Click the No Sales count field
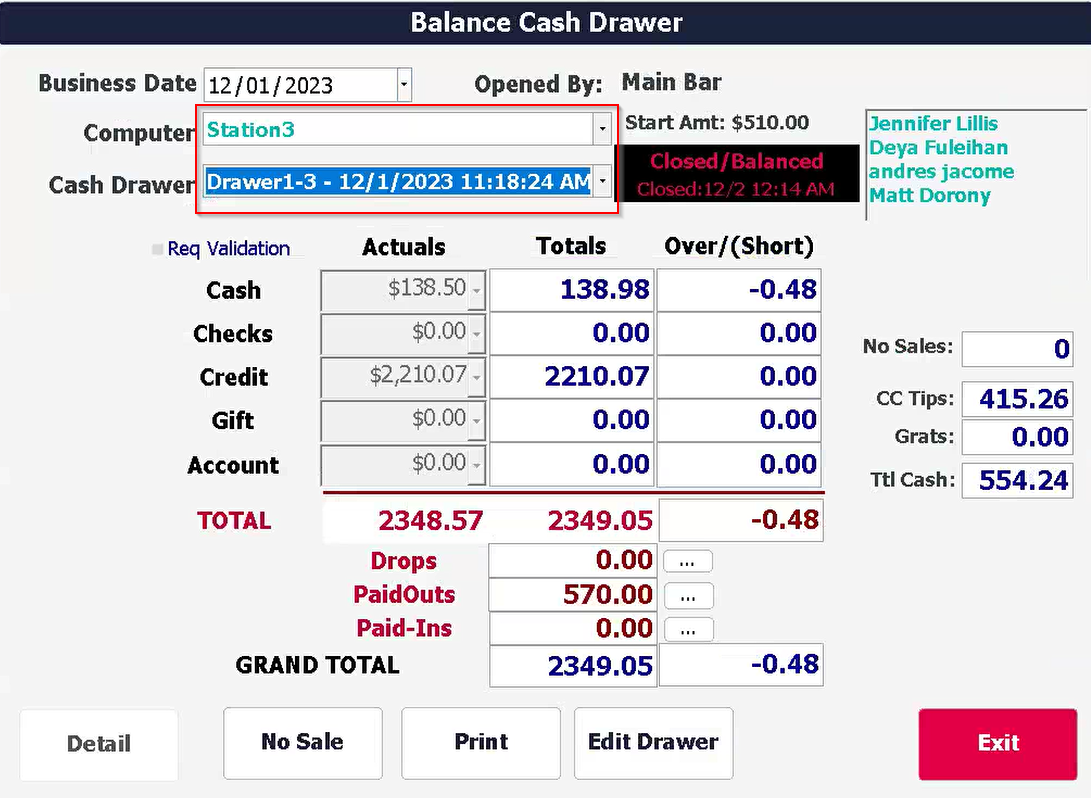Screen dimensions: 1091x798 point(1017,349)
